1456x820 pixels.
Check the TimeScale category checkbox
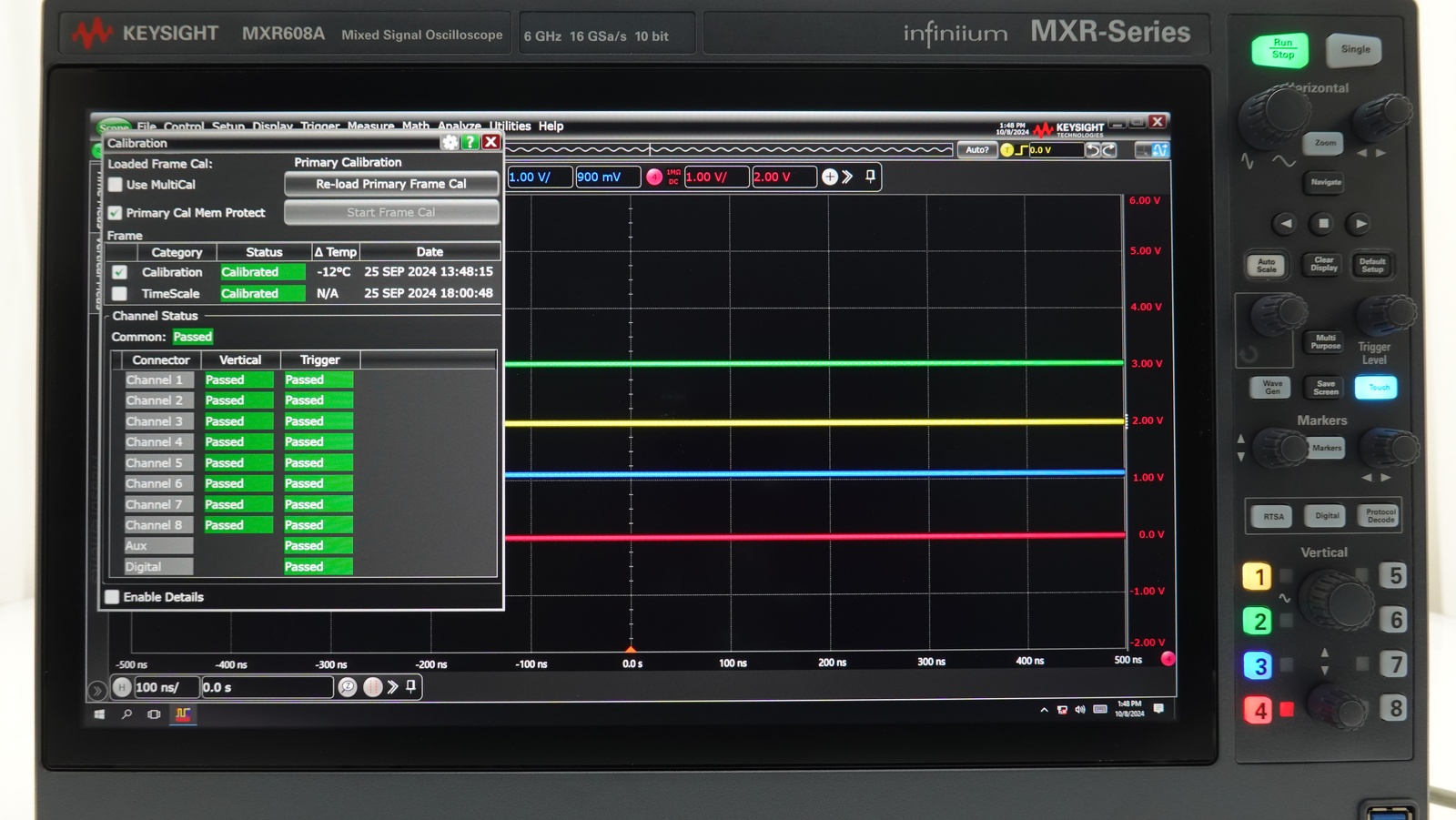(119, 293)
